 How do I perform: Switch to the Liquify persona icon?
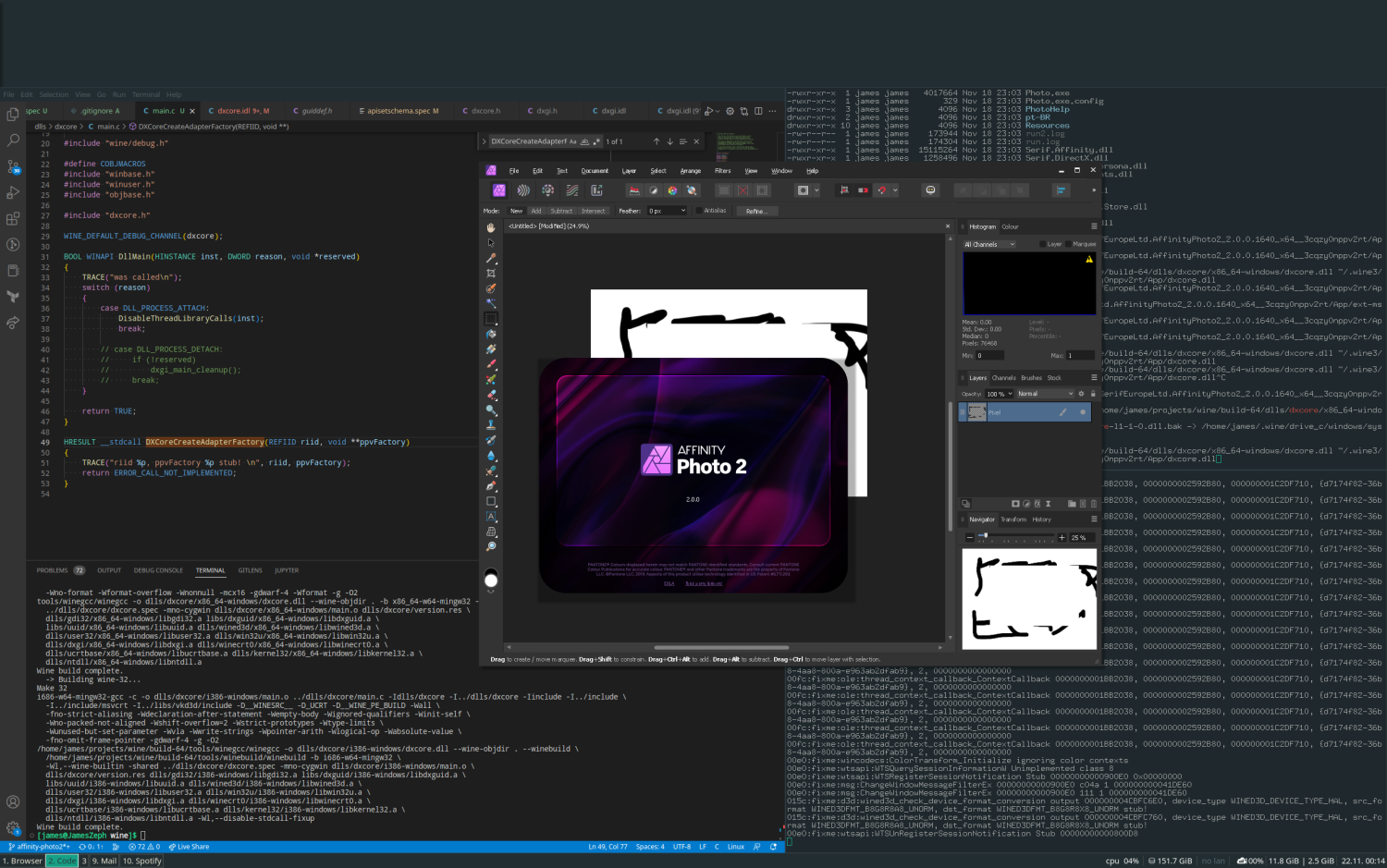pos(522,189)
